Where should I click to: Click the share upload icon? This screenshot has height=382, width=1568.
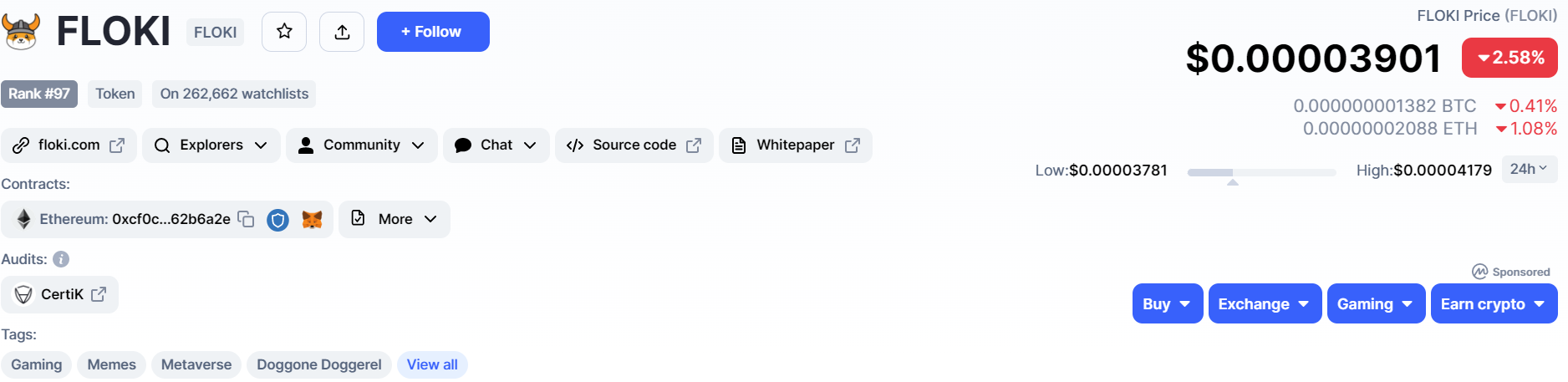342,32
